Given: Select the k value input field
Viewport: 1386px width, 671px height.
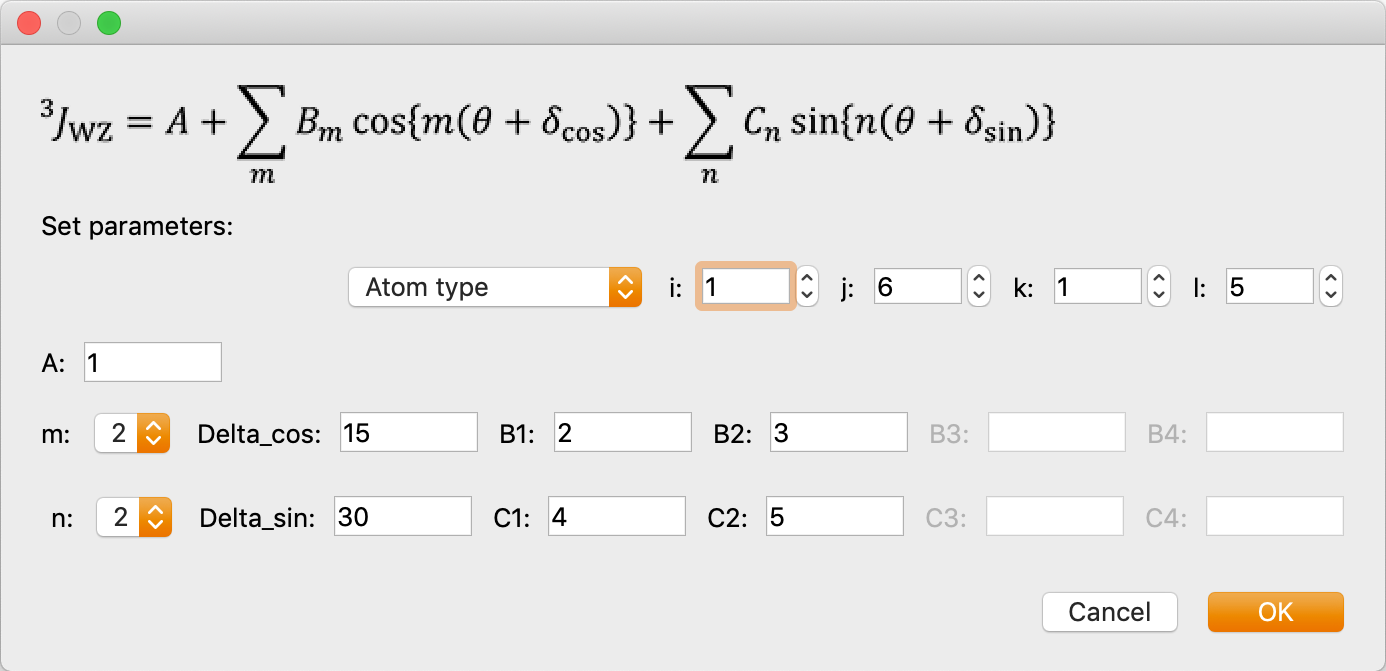Looking at the screenshot, I should [1096, 288].
